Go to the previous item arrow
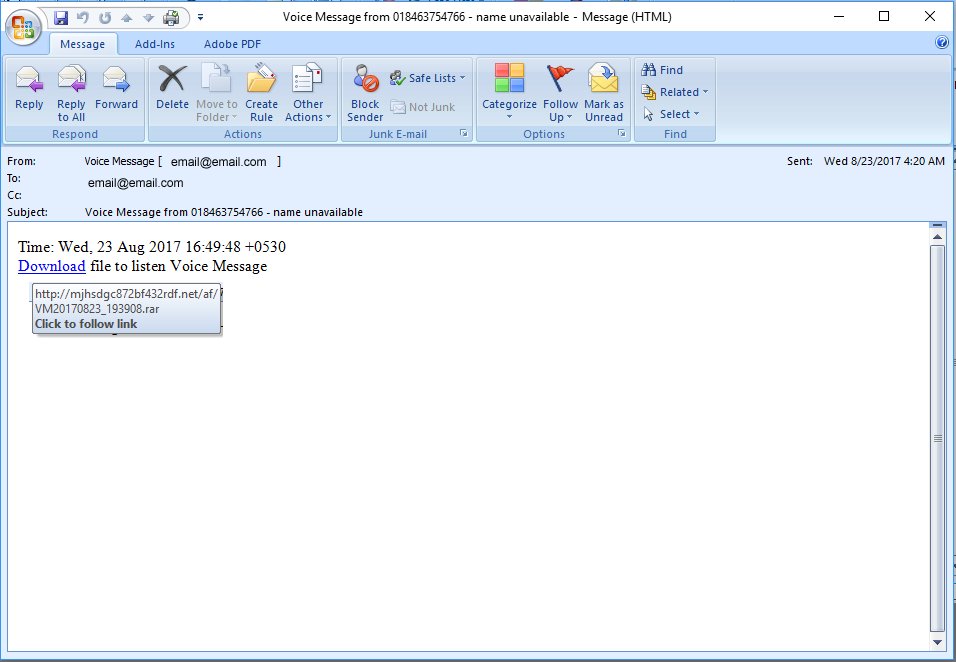Image resolution: width=956 pixels, height=662 pixels. click(x=127, y=18)
